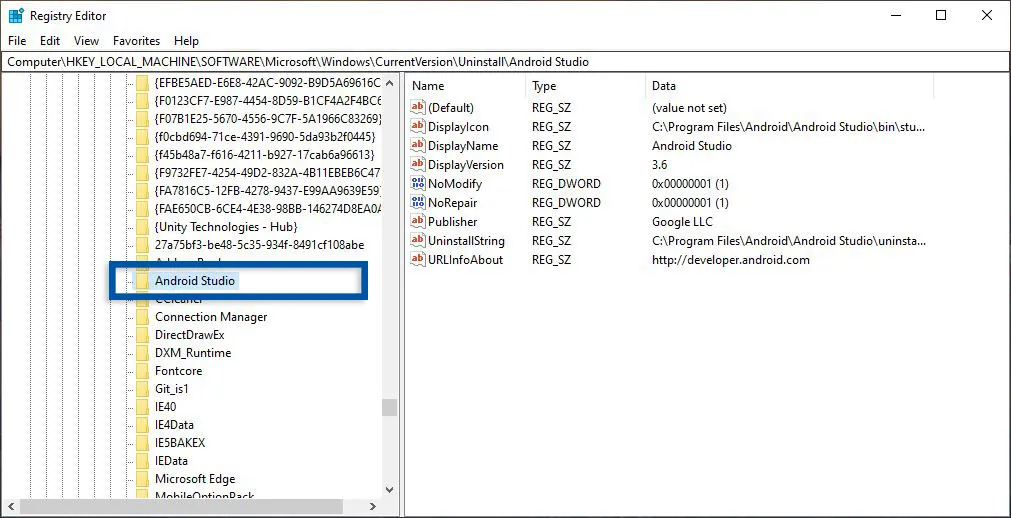1011x518 pixels.
Task: Click folder icon of {EFBE5AED-E6E8 key
Action: [x=142, y=83]
